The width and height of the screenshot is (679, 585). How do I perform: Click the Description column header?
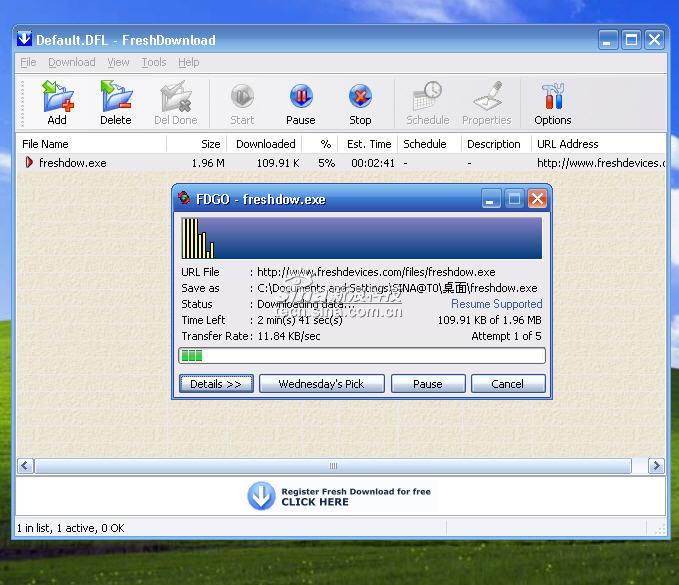pyautogui.click(x=496, y=144)
